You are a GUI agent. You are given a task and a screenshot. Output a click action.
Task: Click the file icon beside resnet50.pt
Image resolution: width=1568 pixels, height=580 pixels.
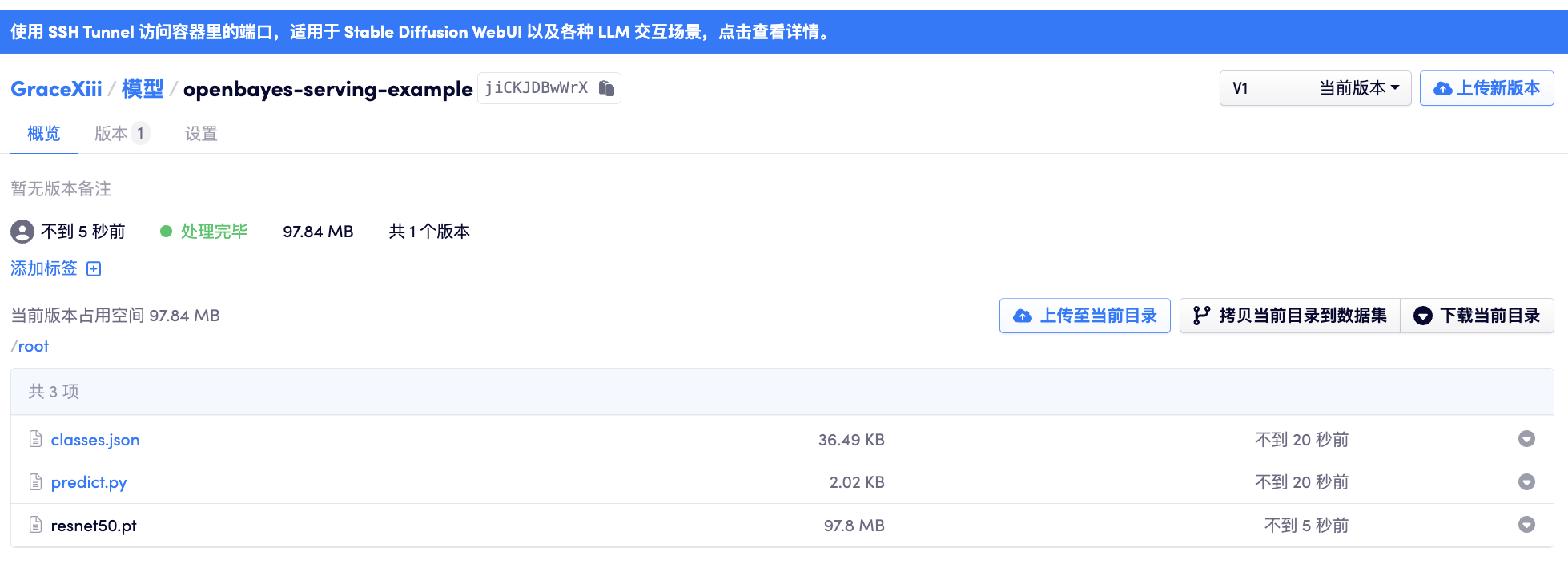pos(35,526)
